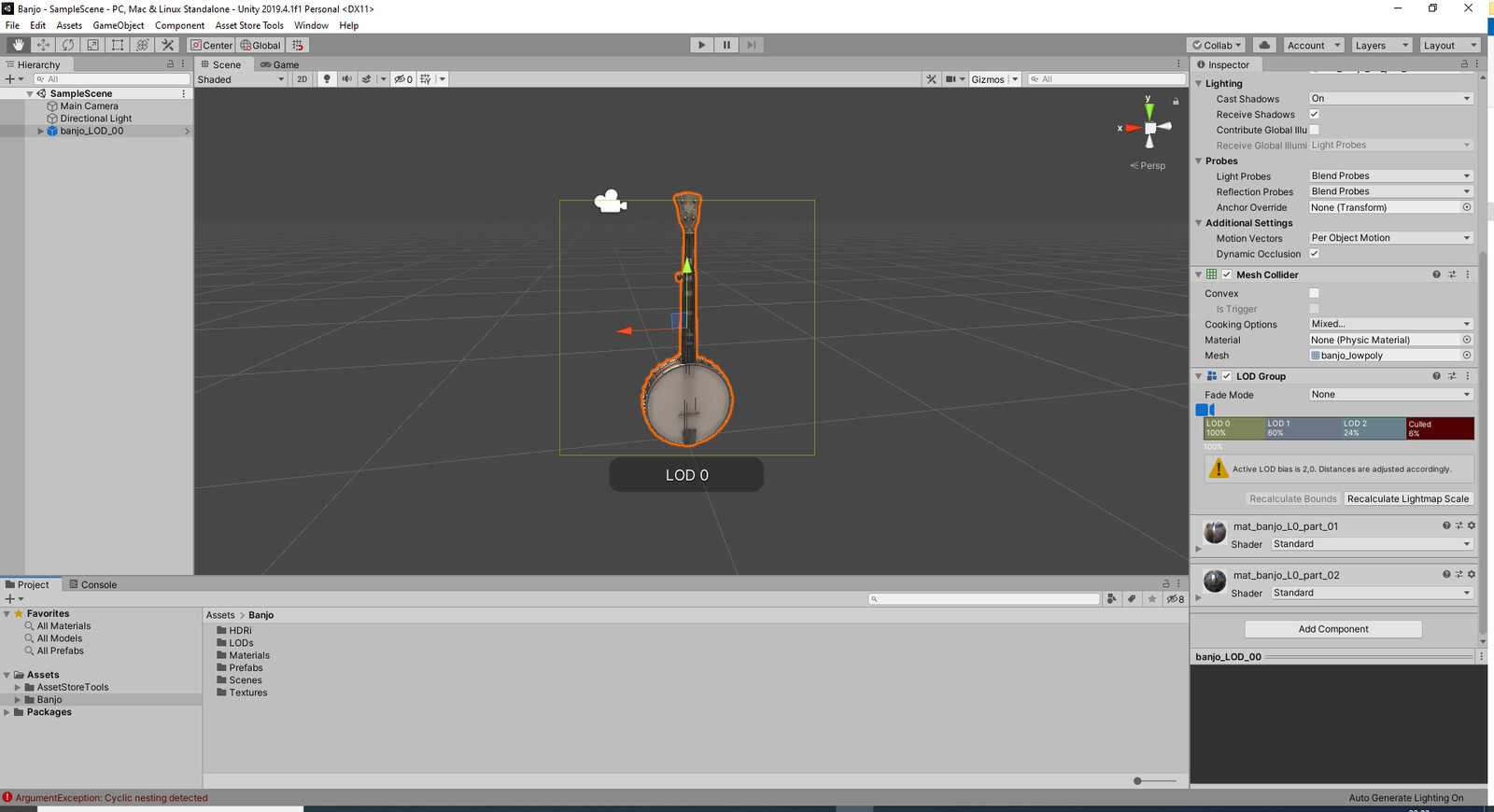Viewport: 1494px width, 812px height.
Task: Open the LOD Group Fade Mode dropdown
Action: click(x=1390, y=395)
